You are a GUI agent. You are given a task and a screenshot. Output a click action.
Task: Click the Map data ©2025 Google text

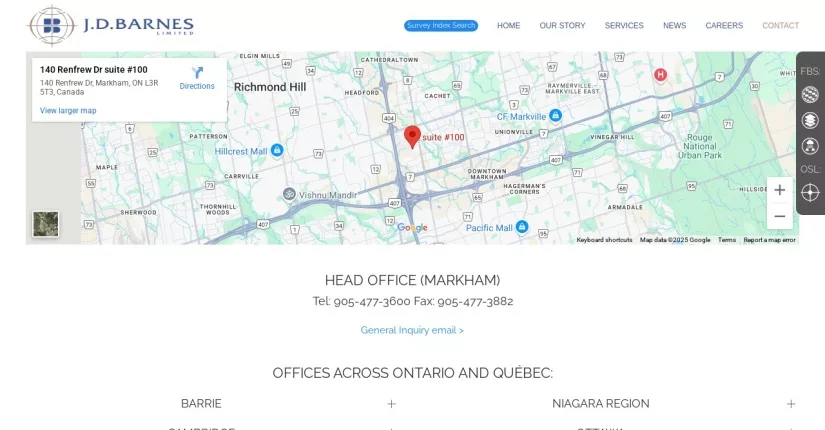point(675,240)
